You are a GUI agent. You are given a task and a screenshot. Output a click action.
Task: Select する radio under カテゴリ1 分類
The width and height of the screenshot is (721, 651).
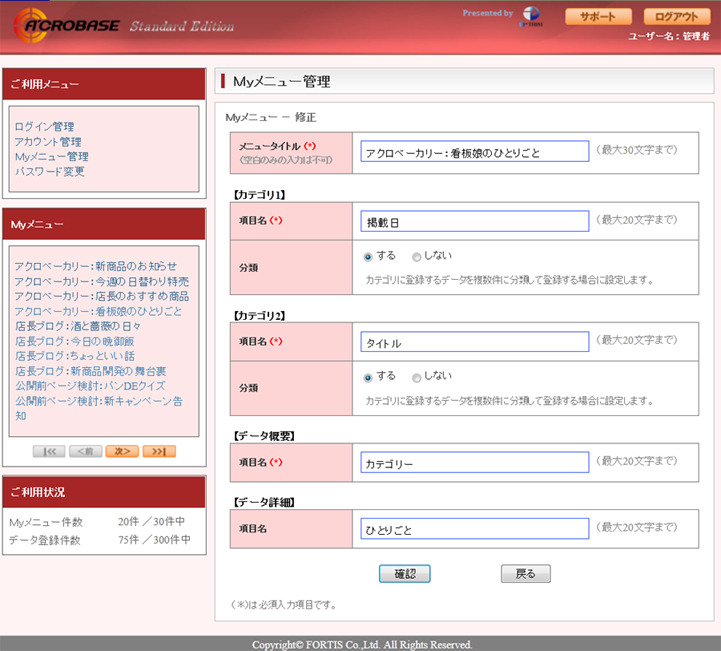click(x=368, y=257)
